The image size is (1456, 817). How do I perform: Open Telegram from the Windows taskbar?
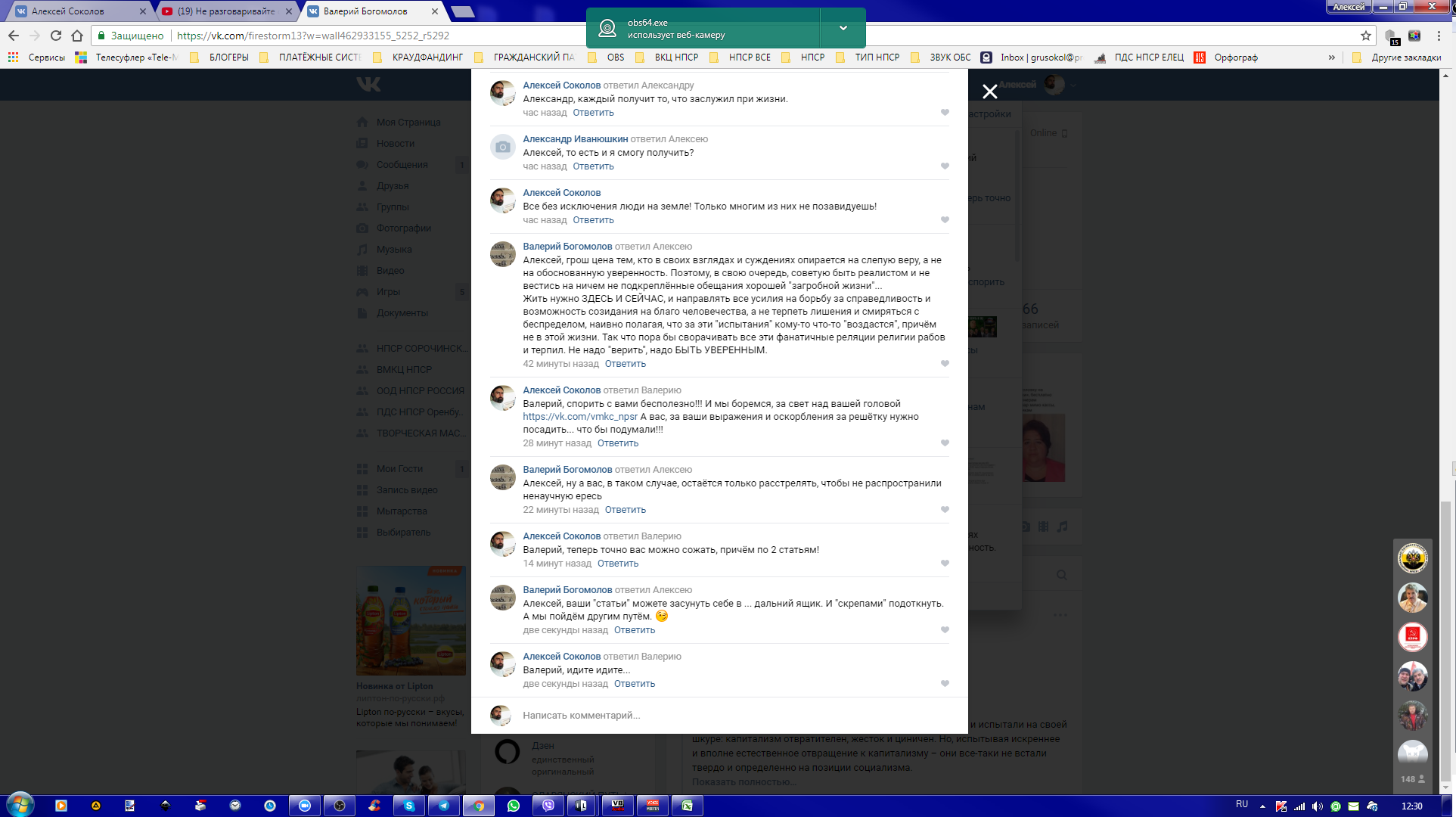tap(444, 806)
